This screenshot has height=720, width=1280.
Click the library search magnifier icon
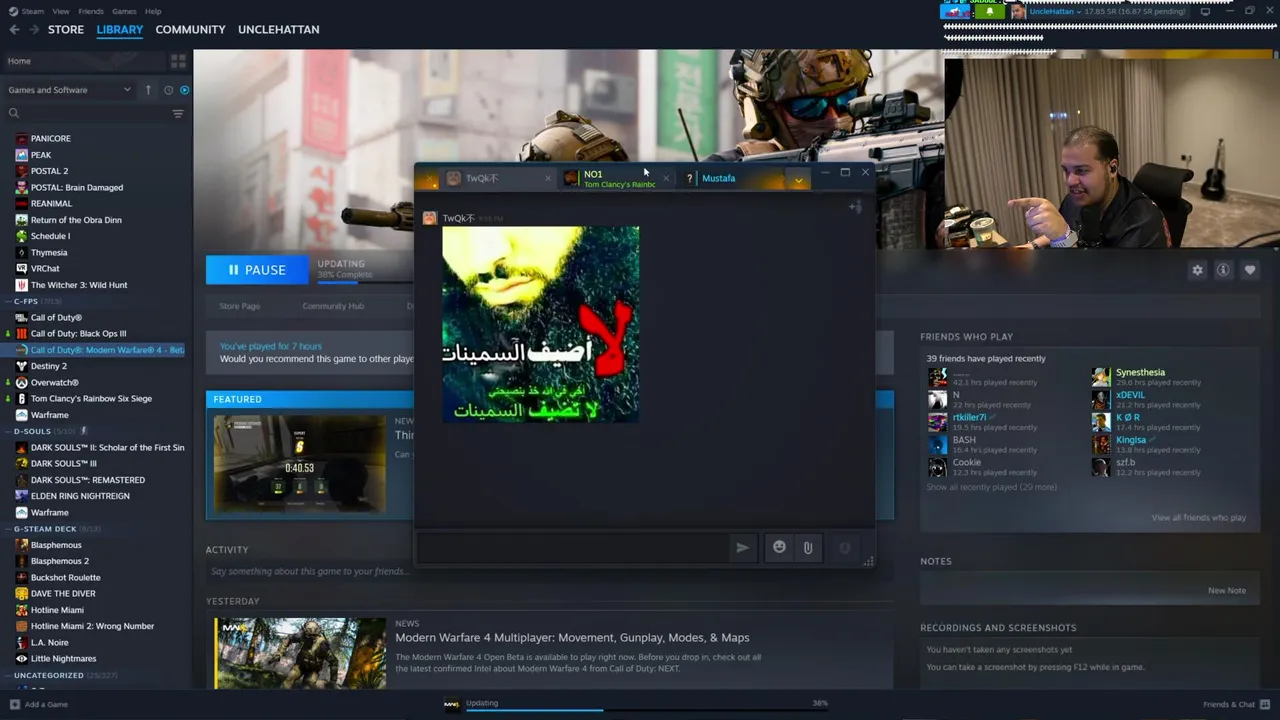(14, 114)
